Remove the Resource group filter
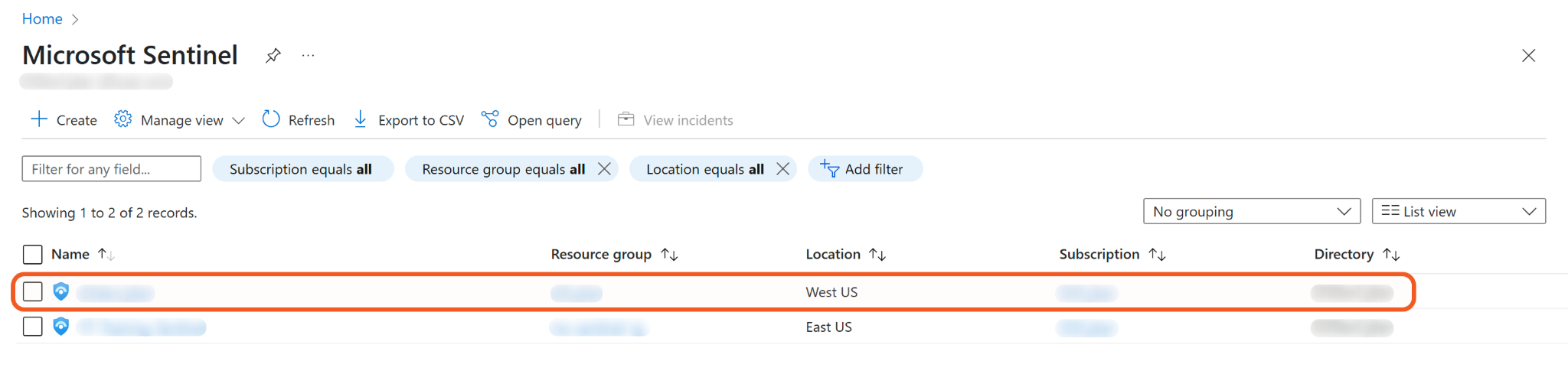Viewport: 1568px width, 371px height. [x=604, y=169]
